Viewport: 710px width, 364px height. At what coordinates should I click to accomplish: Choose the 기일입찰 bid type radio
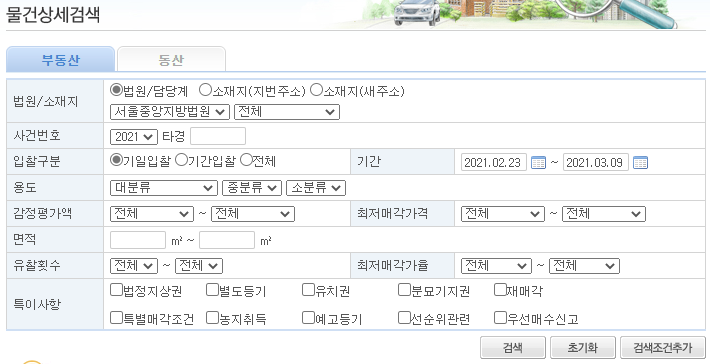[116, 159]
